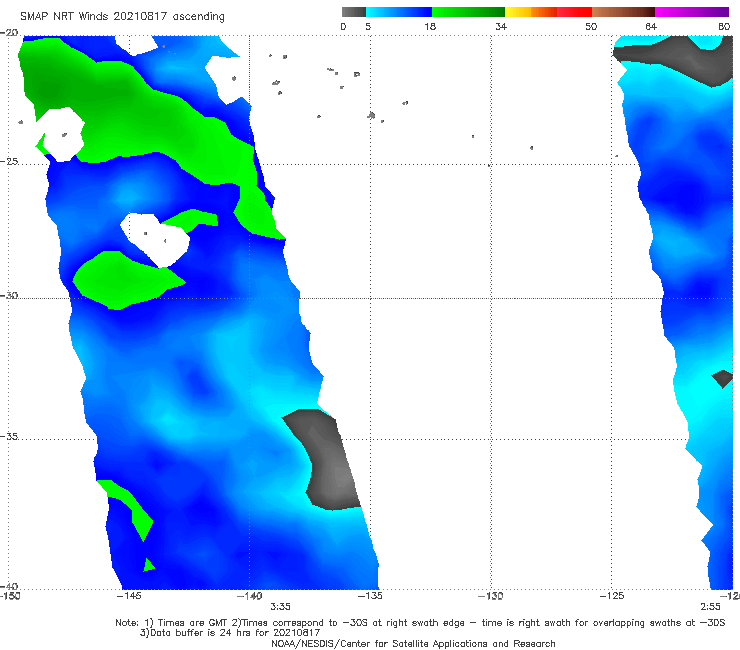Click the colorbar label '50'
Viewport: 740px width, 650px height.
(x=591, y=27)
